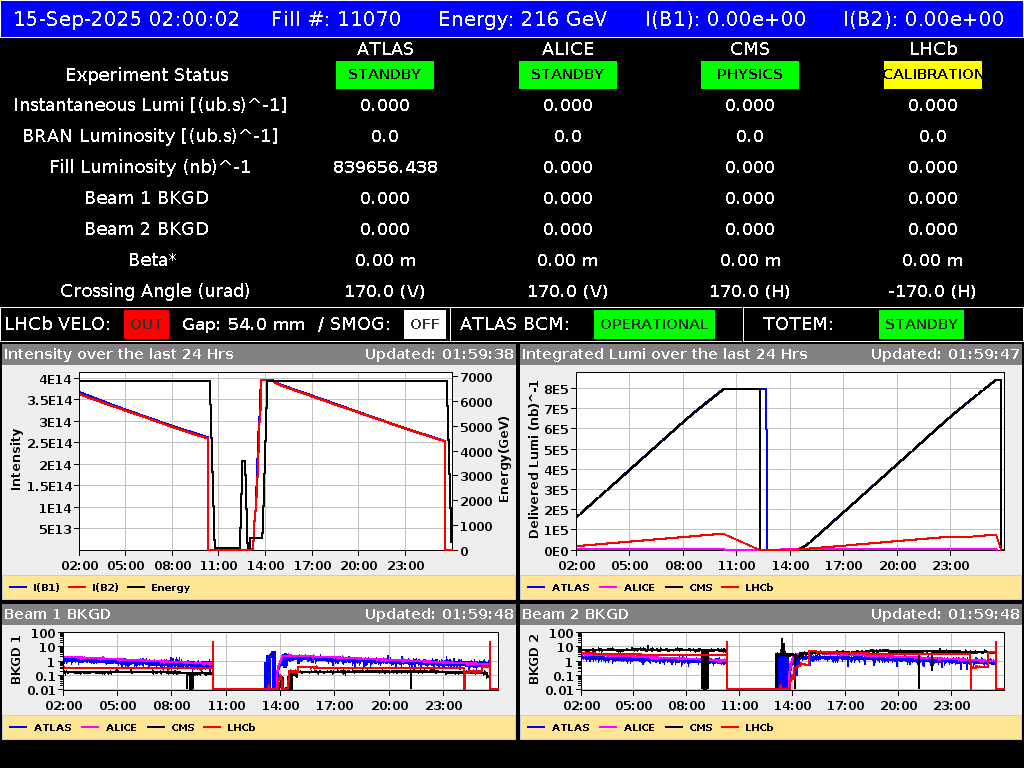Click the red LHCb VELO OUT indicator
This screenshot has height=768, width=1024.
146,324
